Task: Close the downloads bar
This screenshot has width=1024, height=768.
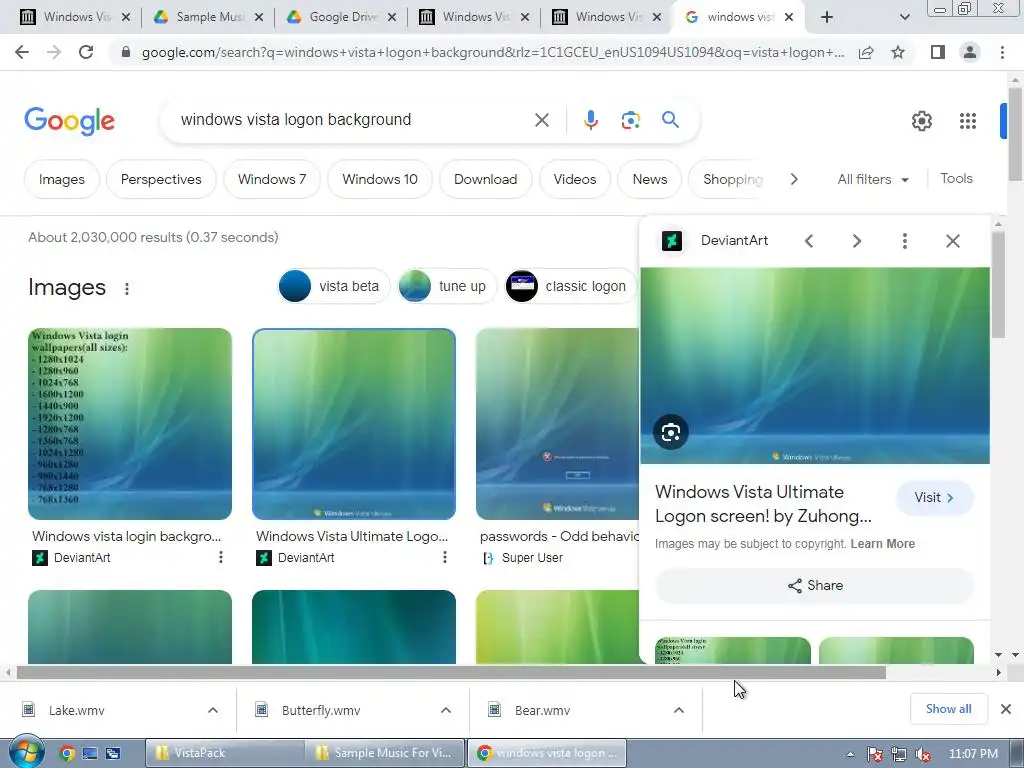Action: point(1006,709)
